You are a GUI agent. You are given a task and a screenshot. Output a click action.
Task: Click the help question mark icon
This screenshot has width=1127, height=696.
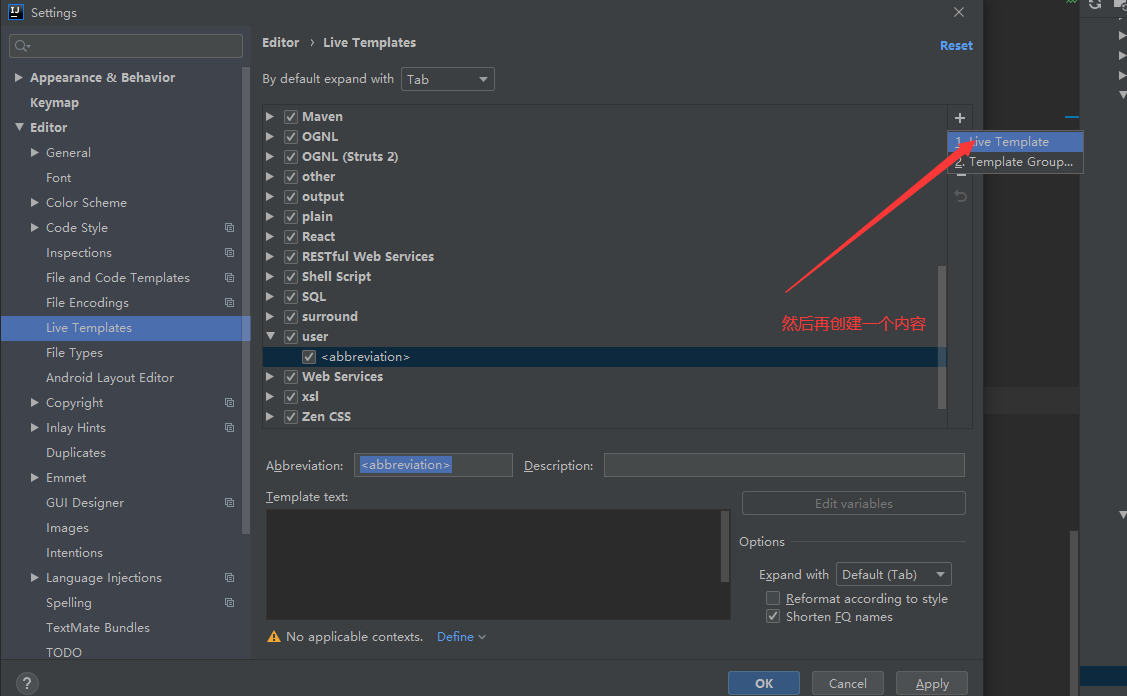(x=28, y=683)
